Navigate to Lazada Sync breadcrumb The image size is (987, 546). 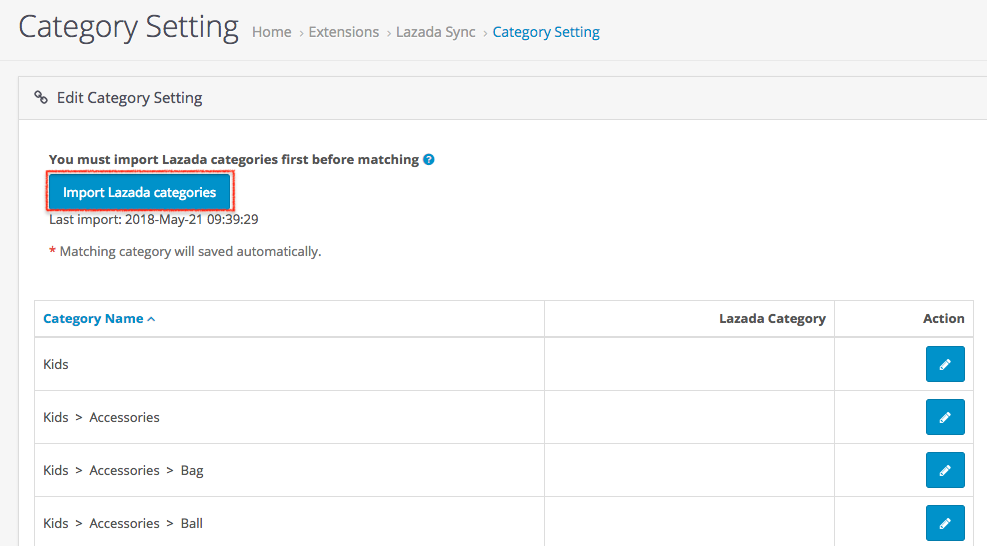tap(435, 32)
